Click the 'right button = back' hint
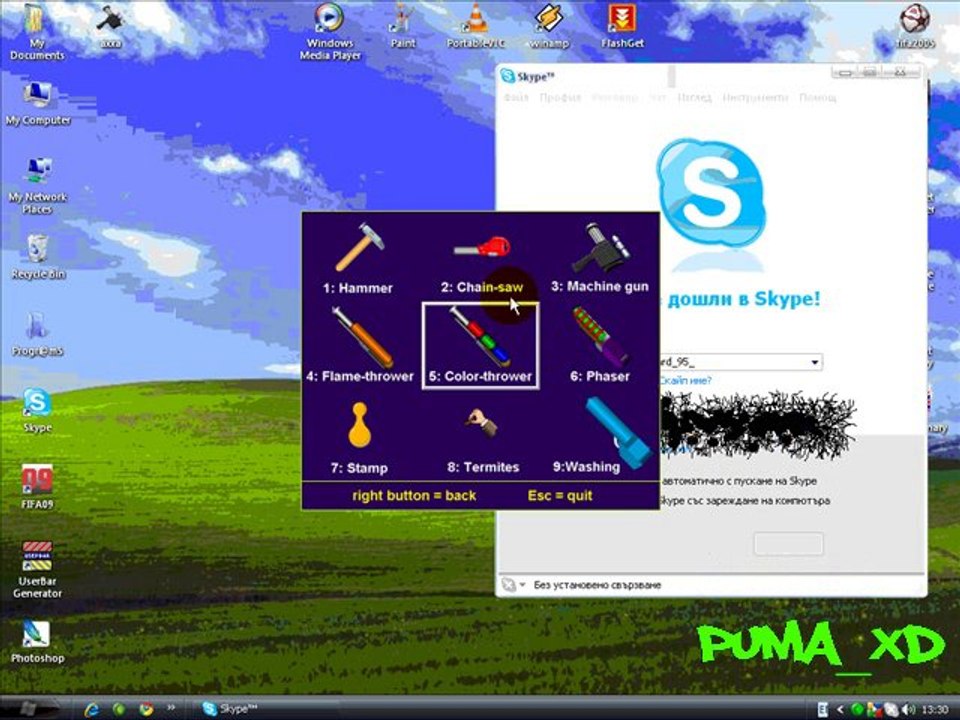The image size is (960, 720). [414, 496]
